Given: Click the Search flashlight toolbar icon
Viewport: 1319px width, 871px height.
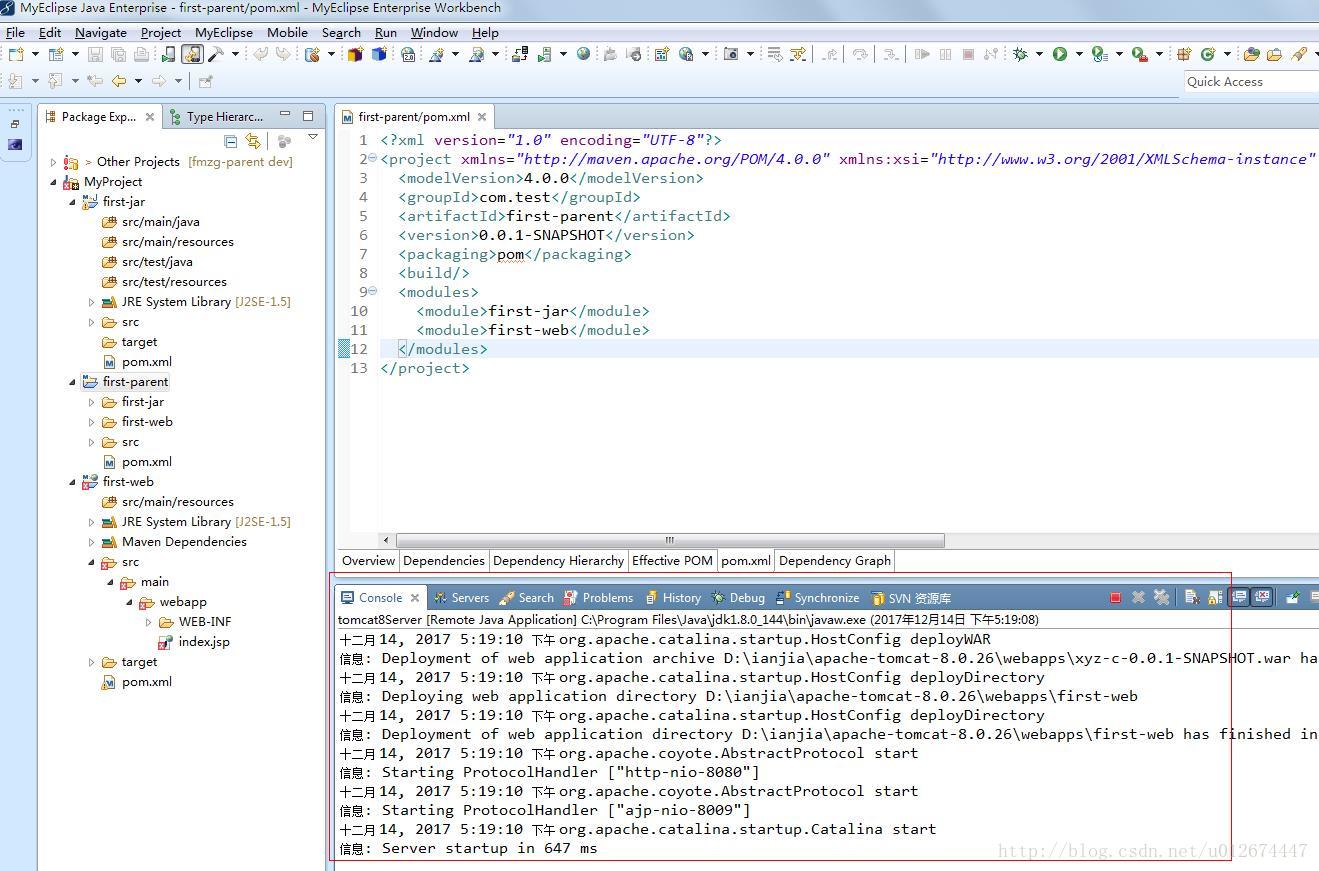Looking at the screenshot, I should coord(1299,54).
